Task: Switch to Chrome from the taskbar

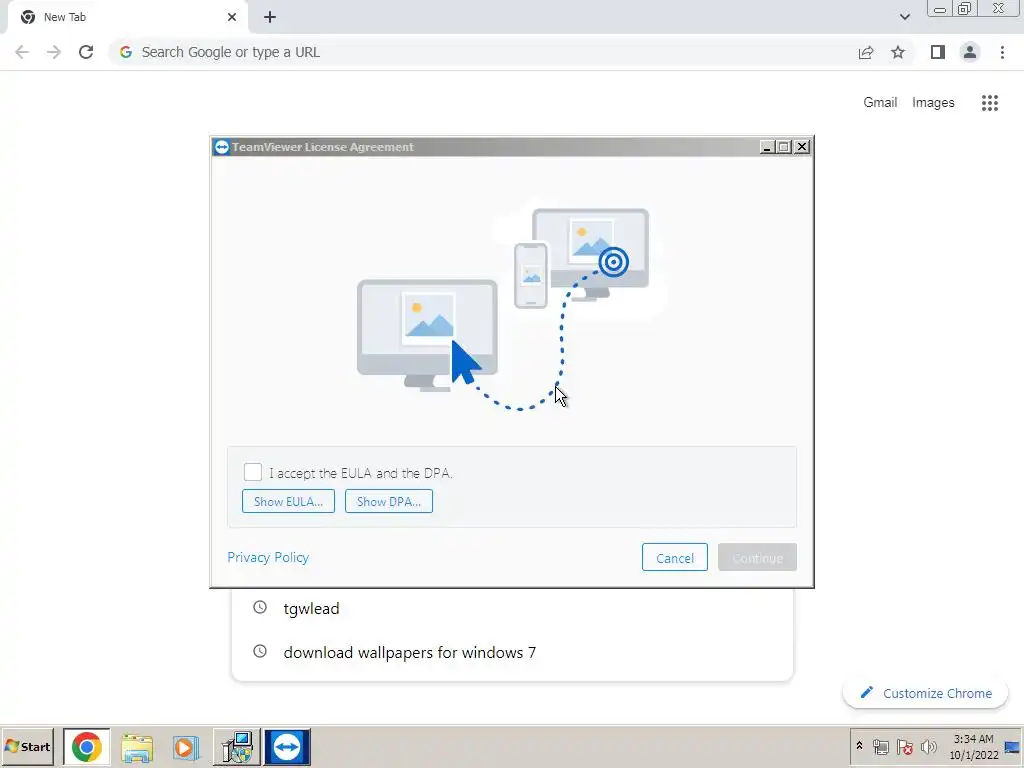Action: click(86, 746)
